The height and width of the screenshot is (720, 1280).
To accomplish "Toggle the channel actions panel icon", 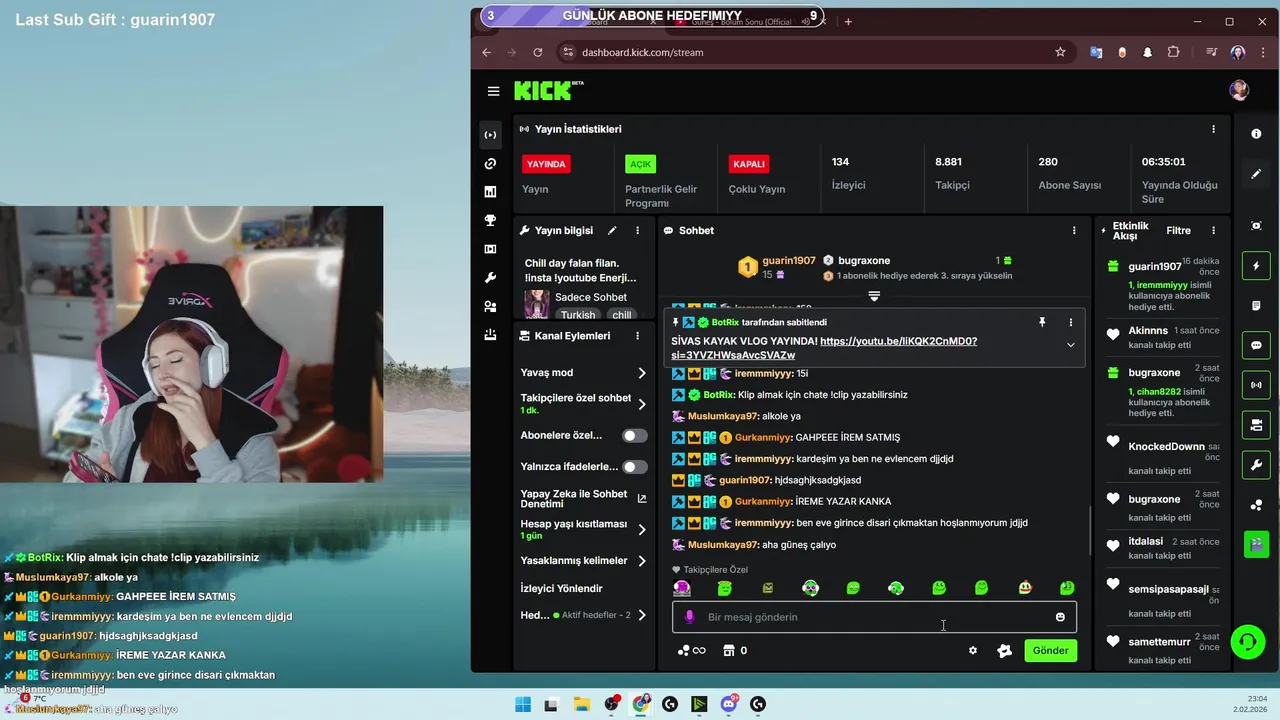I will (x=1256, y=425).
